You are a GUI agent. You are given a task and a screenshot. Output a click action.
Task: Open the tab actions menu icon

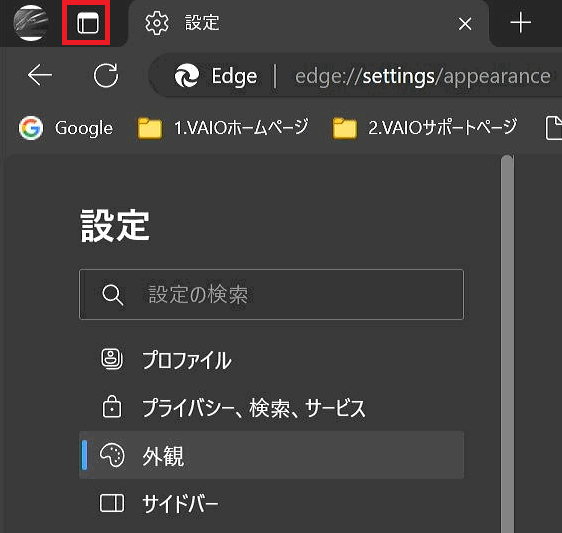[x=87, y=23]
